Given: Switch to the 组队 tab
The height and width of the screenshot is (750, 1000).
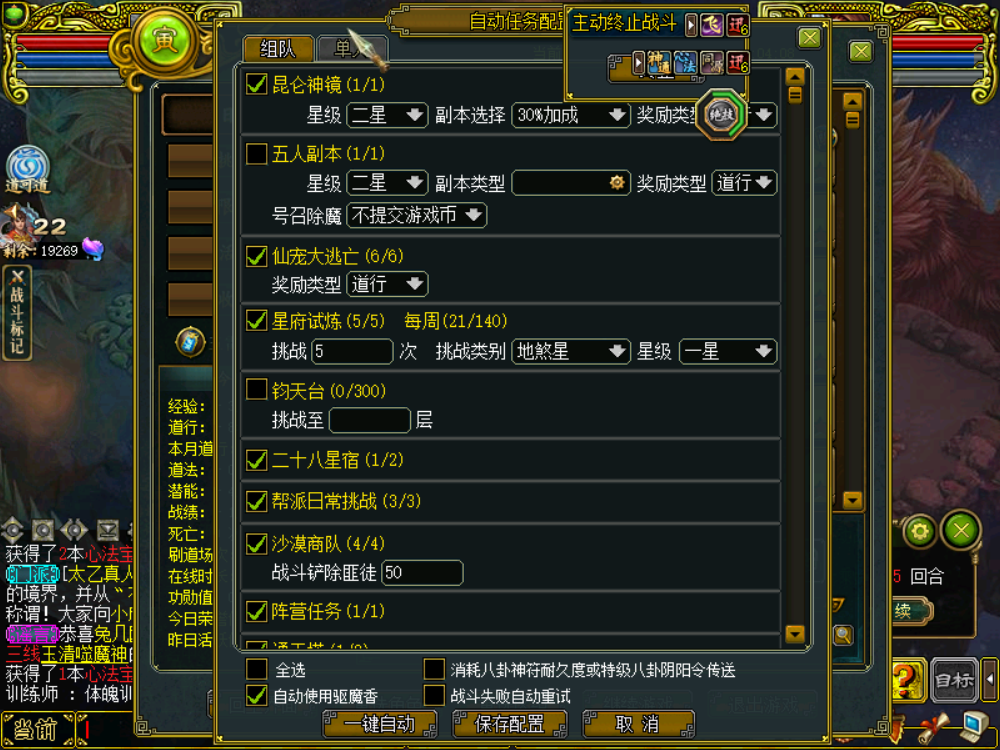Looking at the screenshot, I should pyautogui.click(x=278, y=49).
